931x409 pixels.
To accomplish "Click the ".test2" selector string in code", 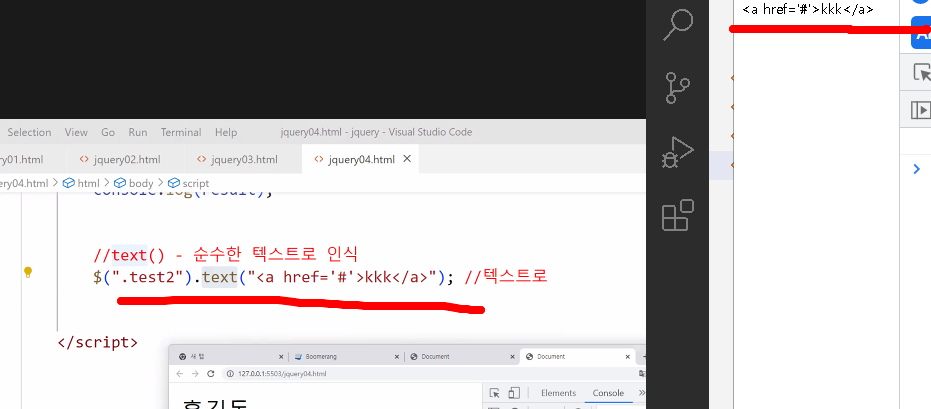I will coord(147,277).
